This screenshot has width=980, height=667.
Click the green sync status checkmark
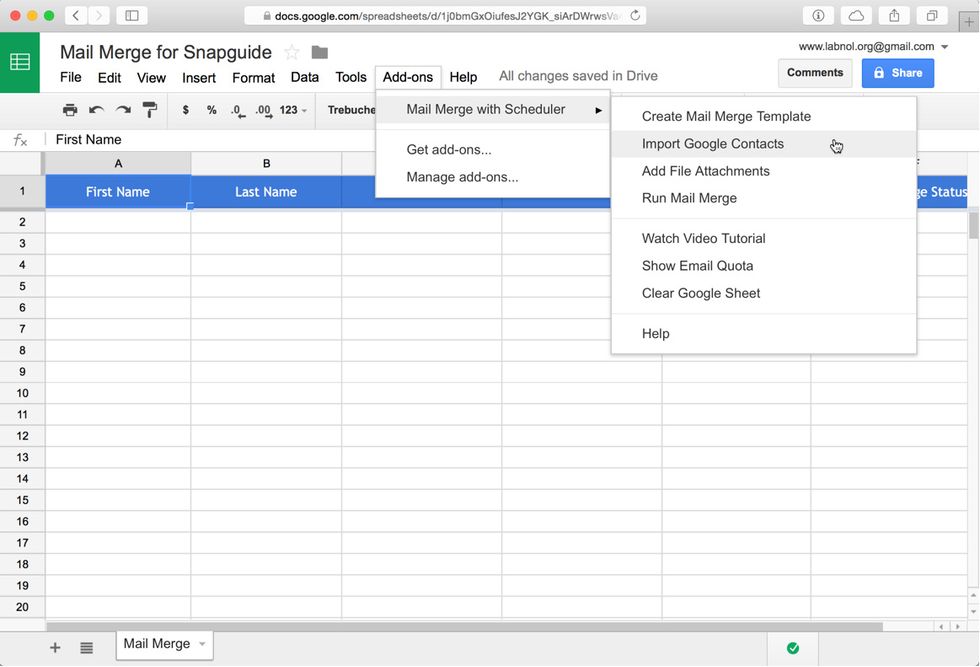[792, 648]
